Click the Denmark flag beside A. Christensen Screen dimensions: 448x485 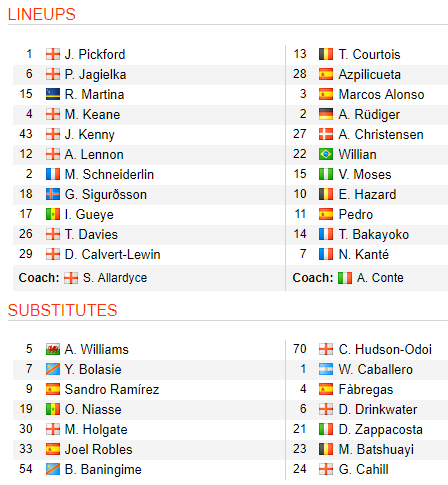pyautogui.click(x=326, y=134)
